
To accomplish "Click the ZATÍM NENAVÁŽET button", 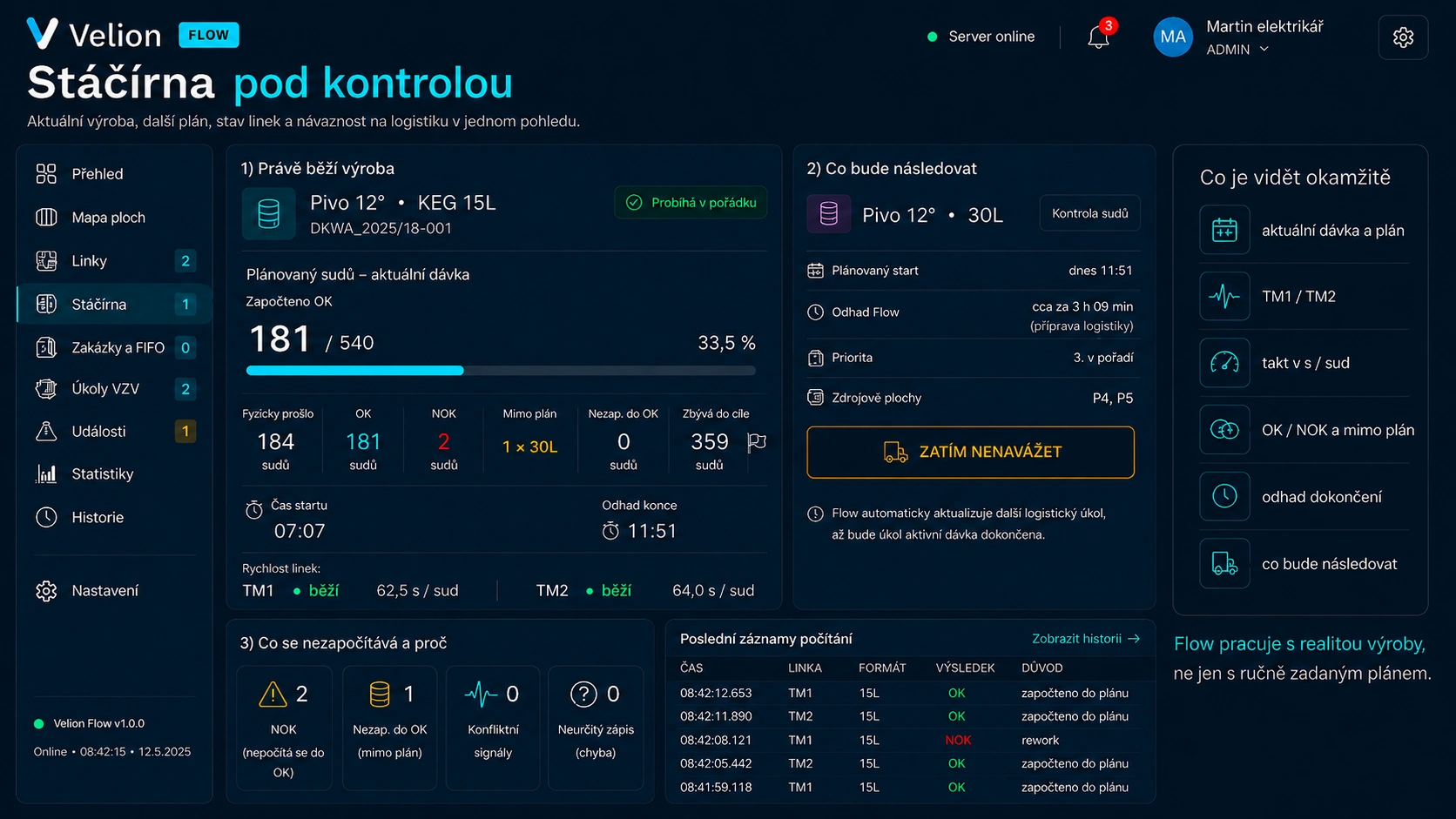I will [970, 452].
